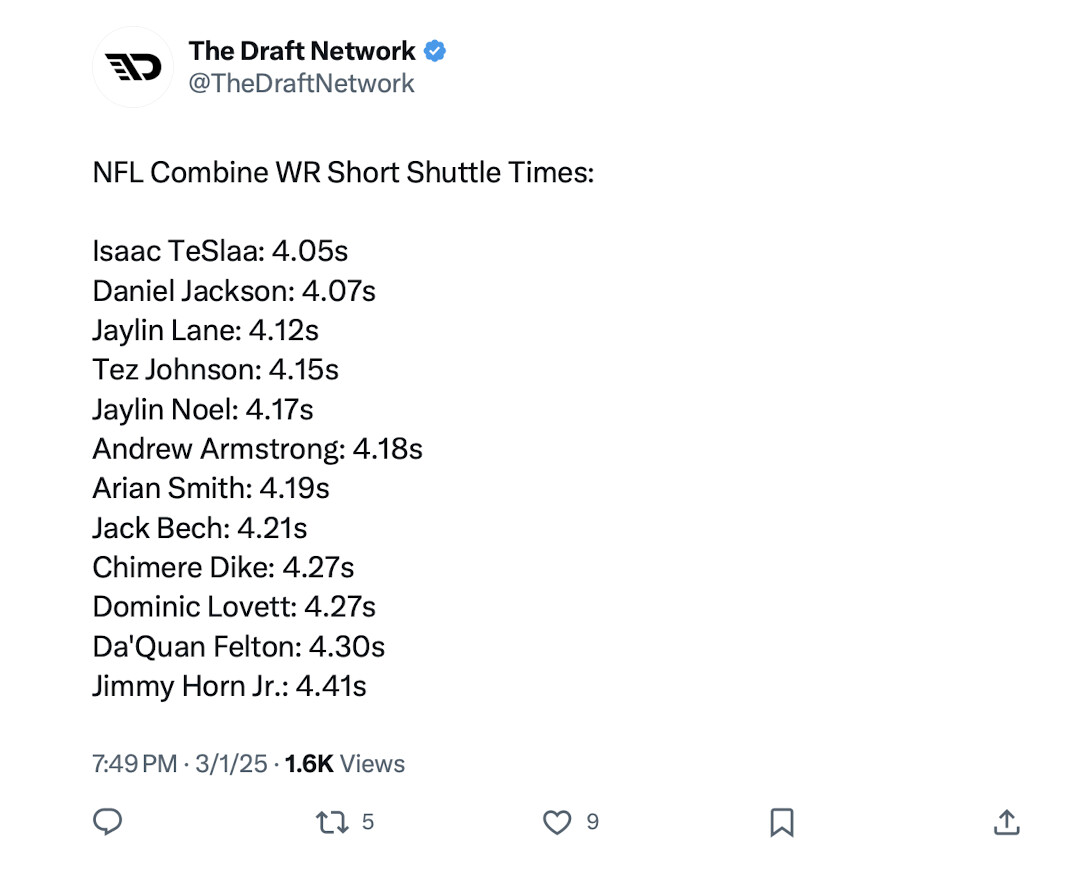Click the Jimmy Horn Jr. 4.41s line
Screen dimensions: 1078x870
point(229,686)
